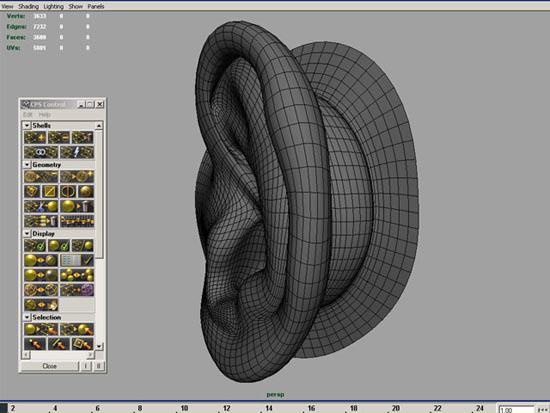This screenshot has height=413, width=550.
Task: Click the add shell plus icon
Action: pyautogui.click(x=35, y=137)
